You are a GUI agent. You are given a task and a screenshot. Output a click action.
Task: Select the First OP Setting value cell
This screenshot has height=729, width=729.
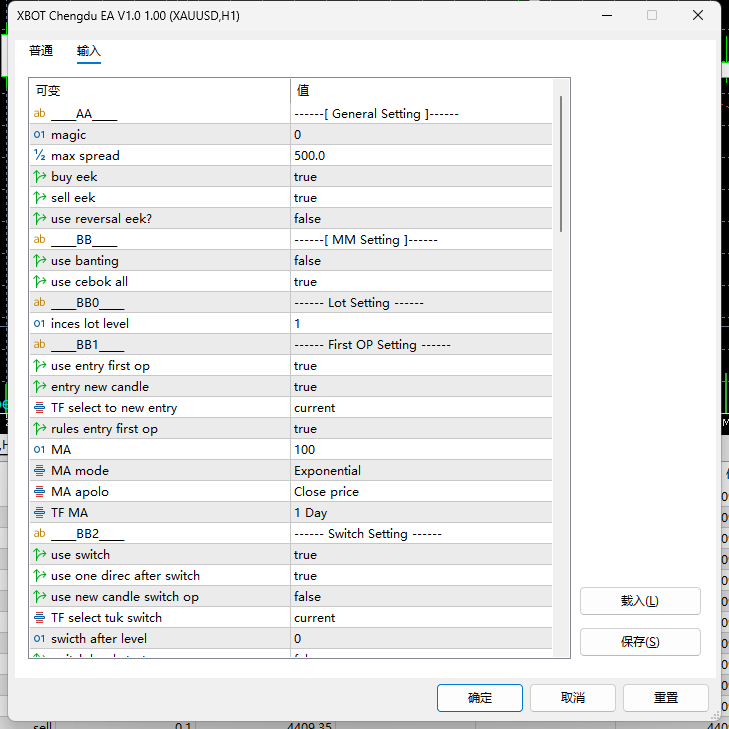pos(421,345)
